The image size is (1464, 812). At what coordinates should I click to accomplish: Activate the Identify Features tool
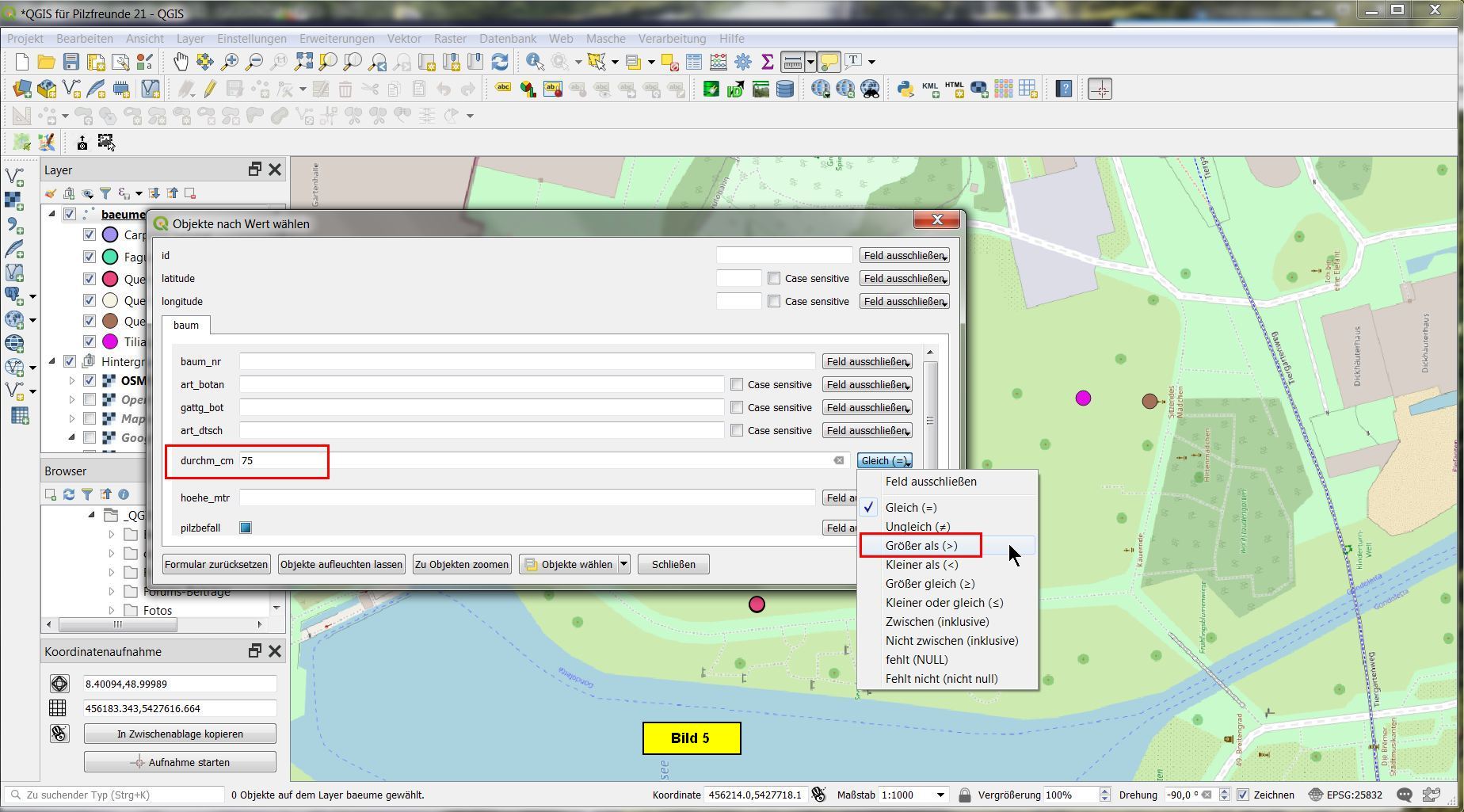pyautogui.click(x=534, y=62)
